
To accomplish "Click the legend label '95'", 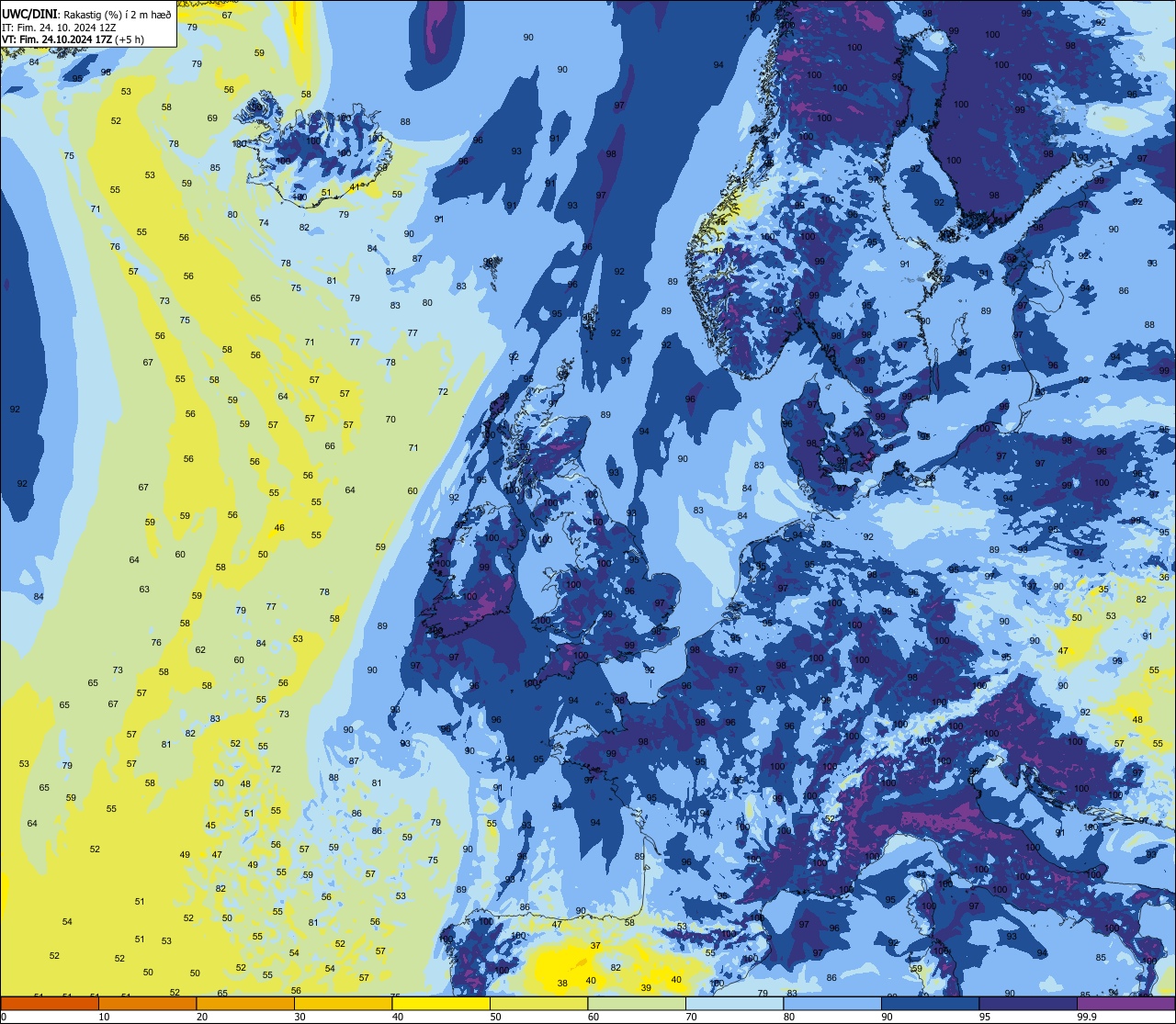I will [985, 1017].
